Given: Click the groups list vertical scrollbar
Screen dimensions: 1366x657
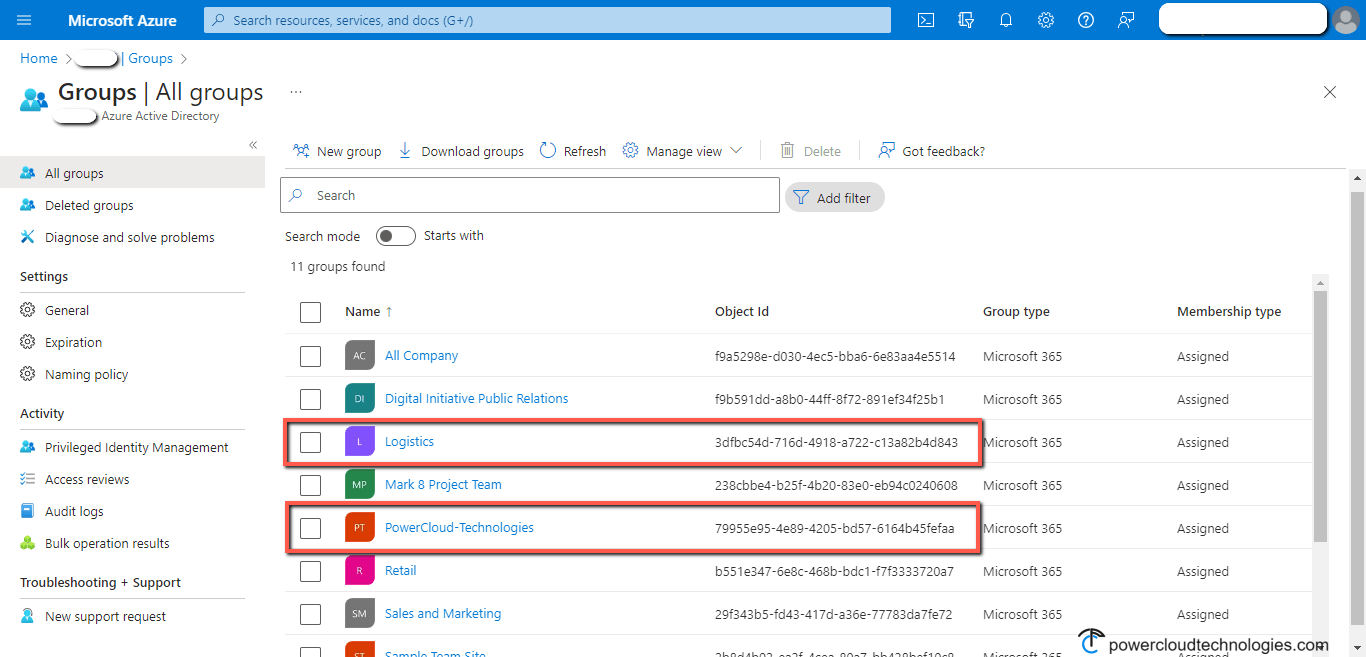Looking at the screenshot, I should 1320,417.
